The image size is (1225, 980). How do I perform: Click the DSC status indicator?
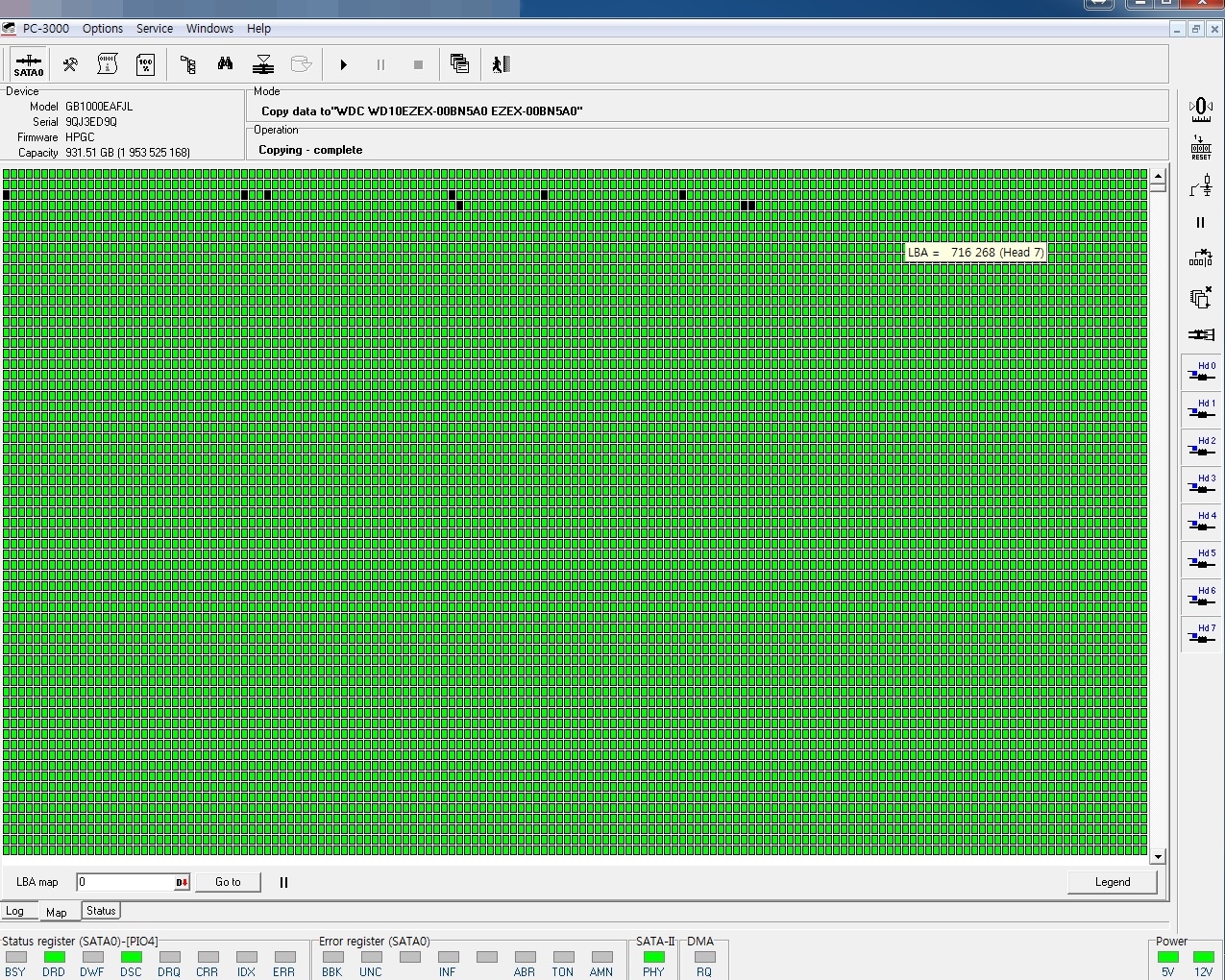coord(131,957)
